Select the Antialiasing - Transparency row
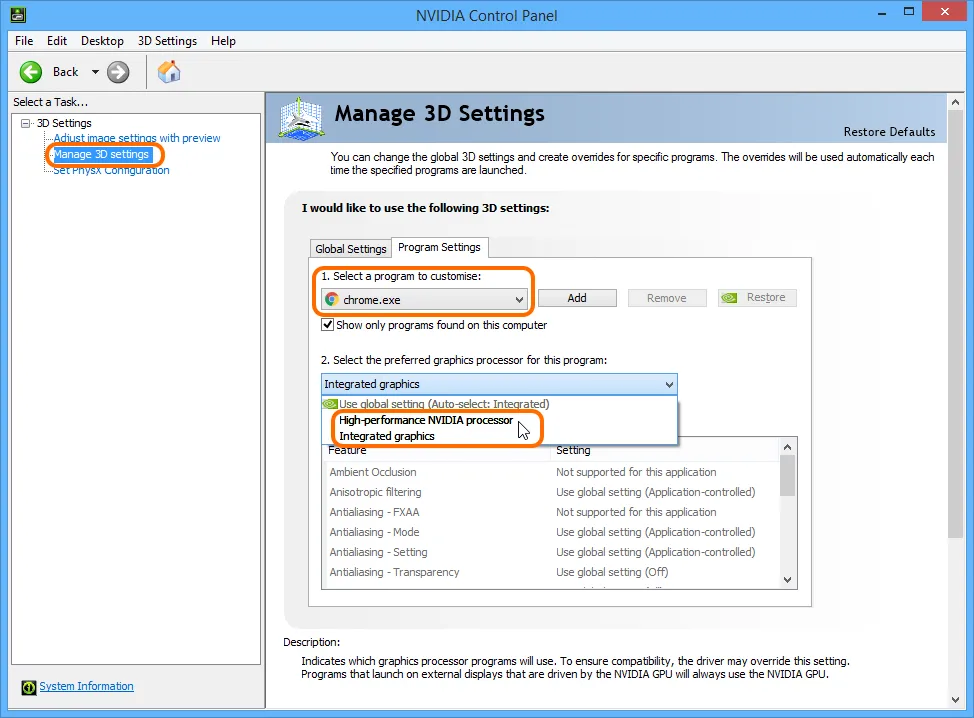 tap(550, 571)
